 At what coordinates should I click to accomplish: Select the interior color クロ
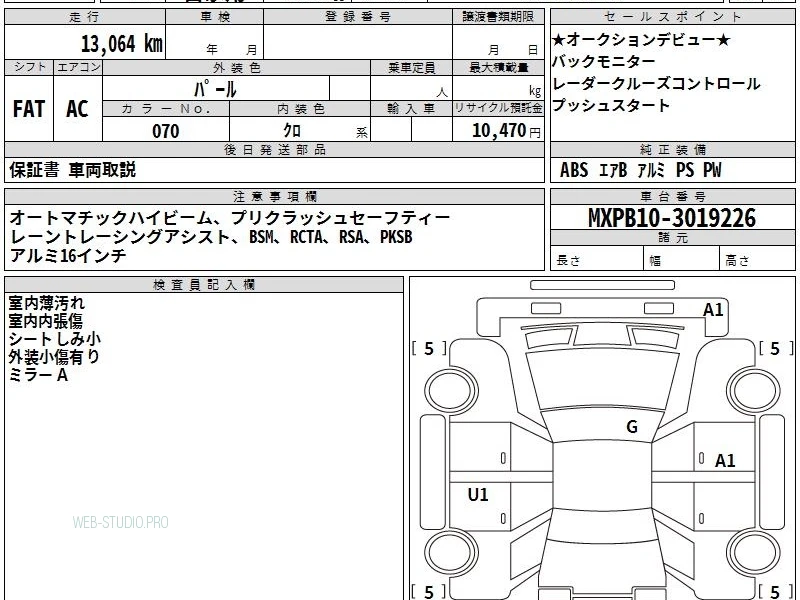292,131
